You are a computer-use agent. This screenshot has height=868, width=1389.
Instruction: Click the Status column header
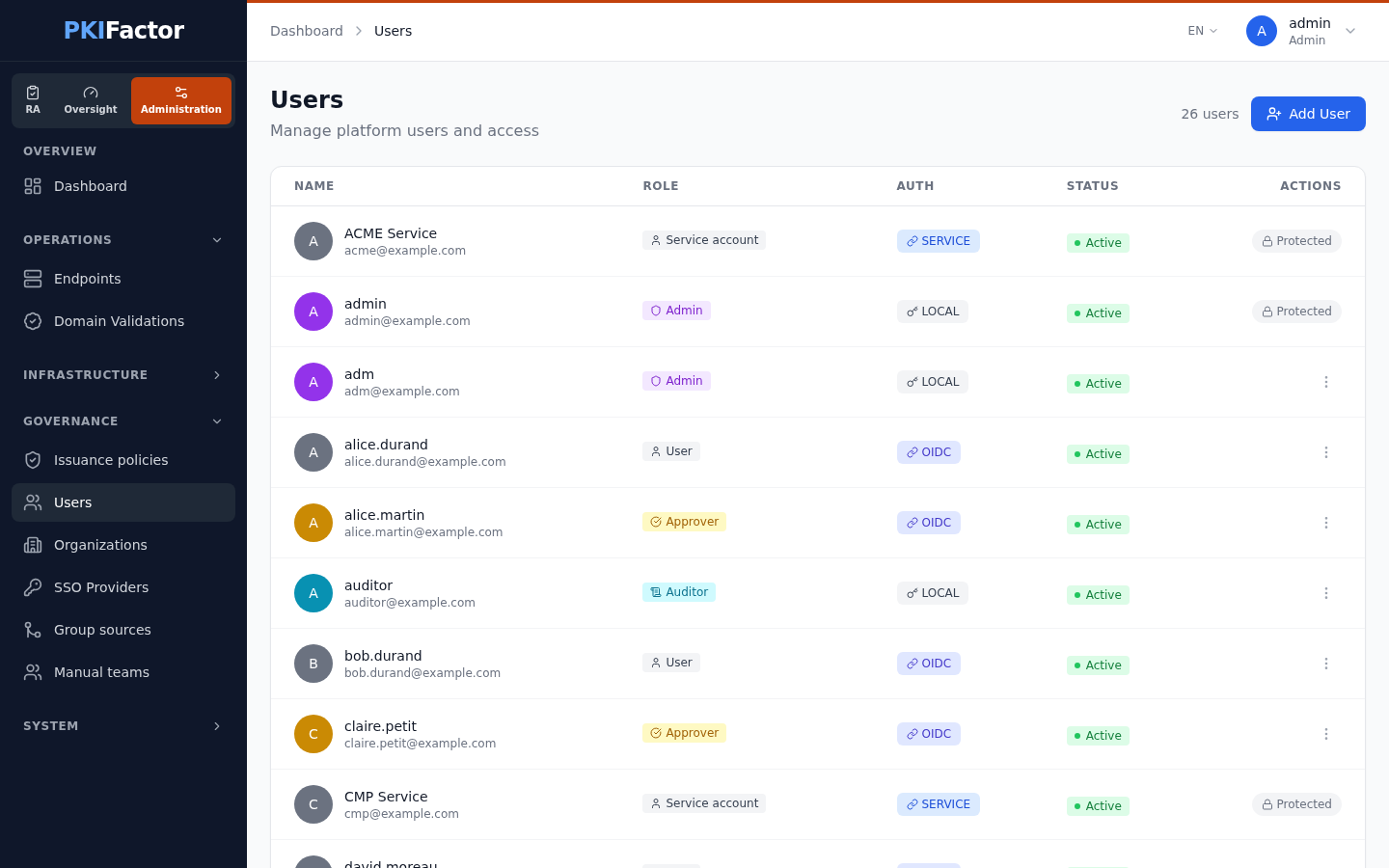coord(1093,186)
